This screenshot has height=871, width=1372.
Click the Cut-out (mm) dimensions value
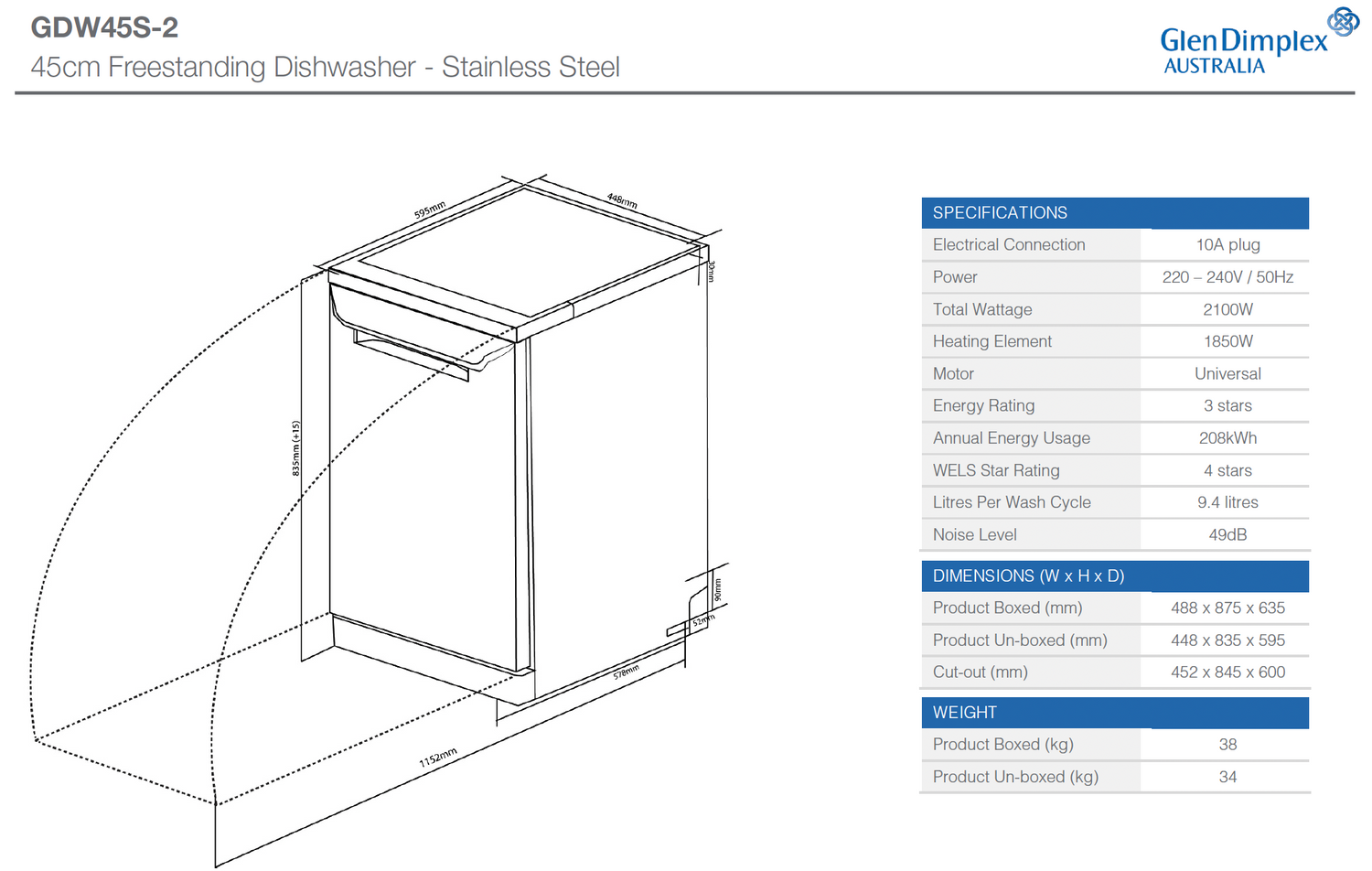(x=1227, y=672)
